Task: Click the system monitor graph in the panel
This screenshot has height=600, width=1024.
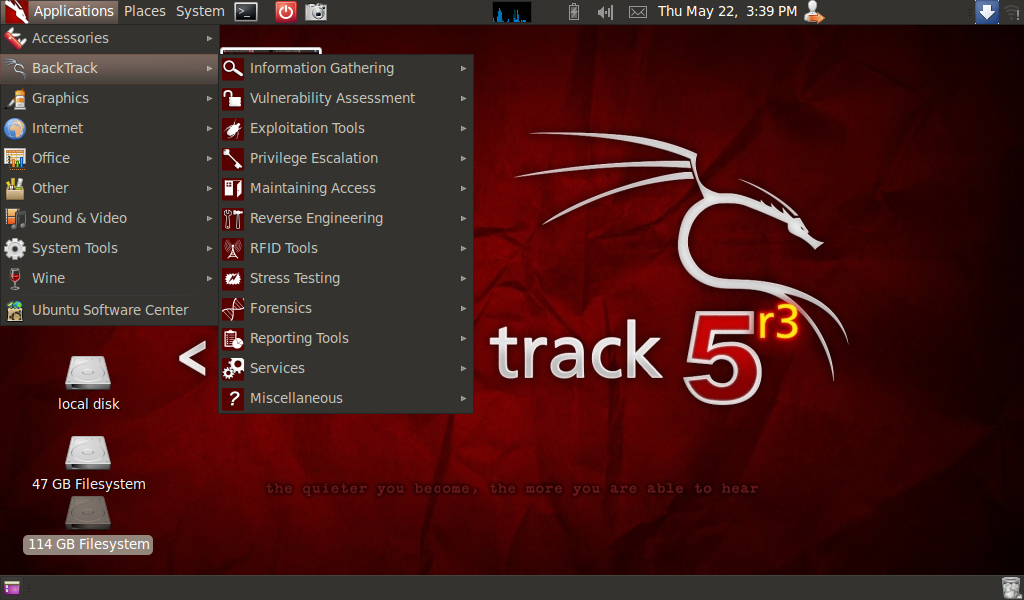Action: (511, 12)
